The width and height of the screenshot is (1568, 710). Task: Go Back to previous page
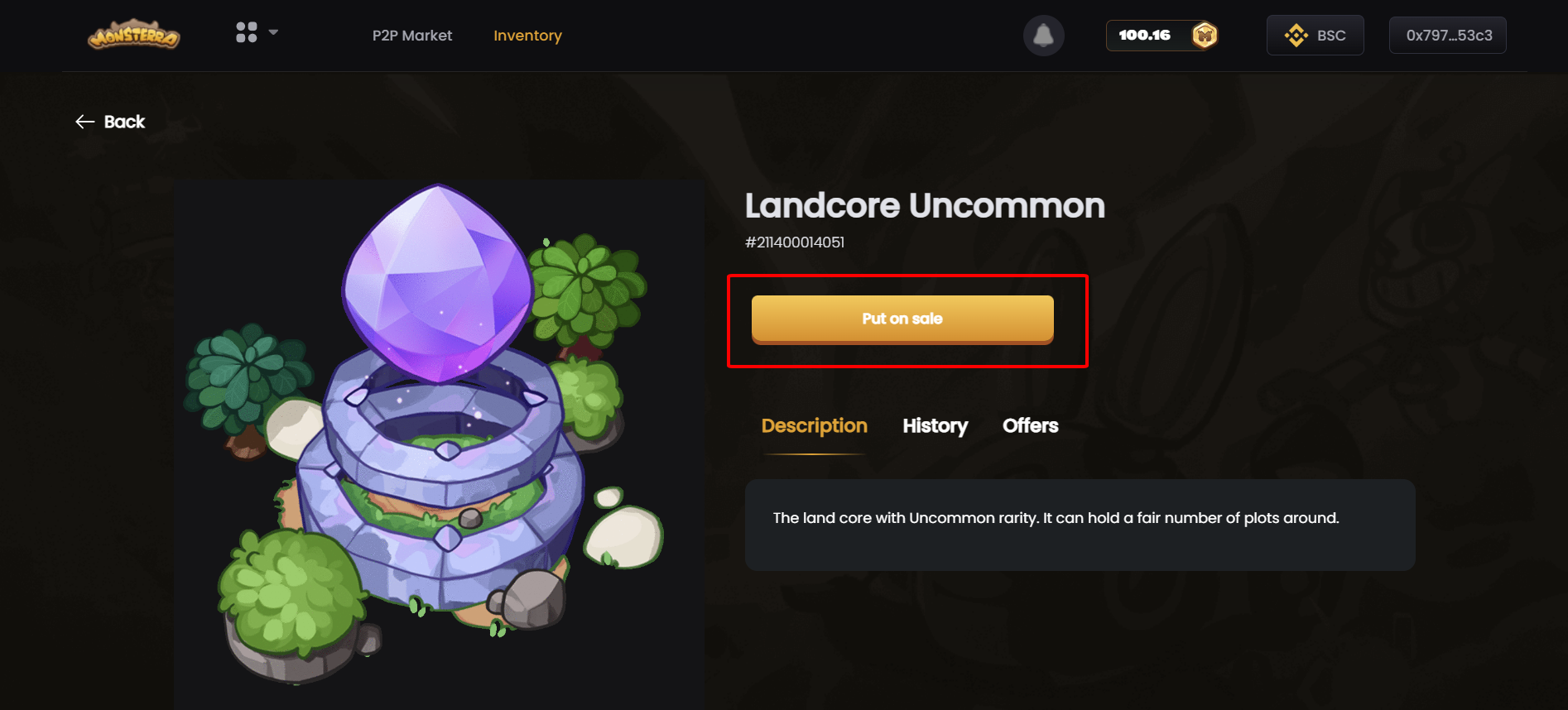tap(110, 122)
